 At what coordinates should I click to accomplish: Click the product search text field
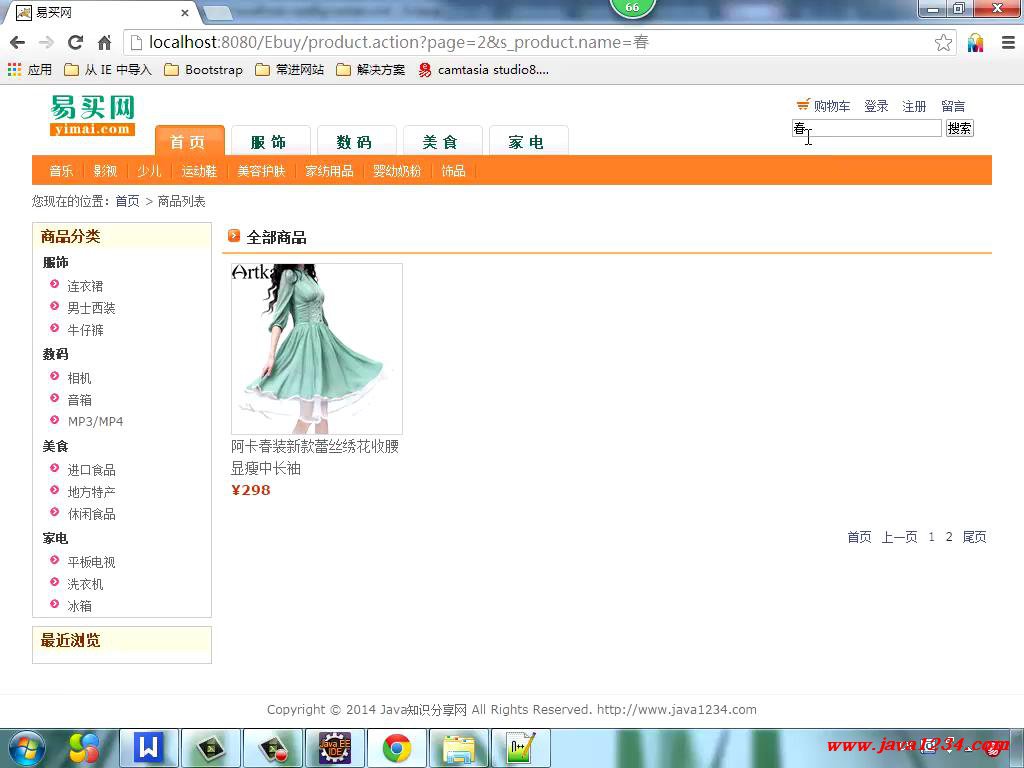866,128
